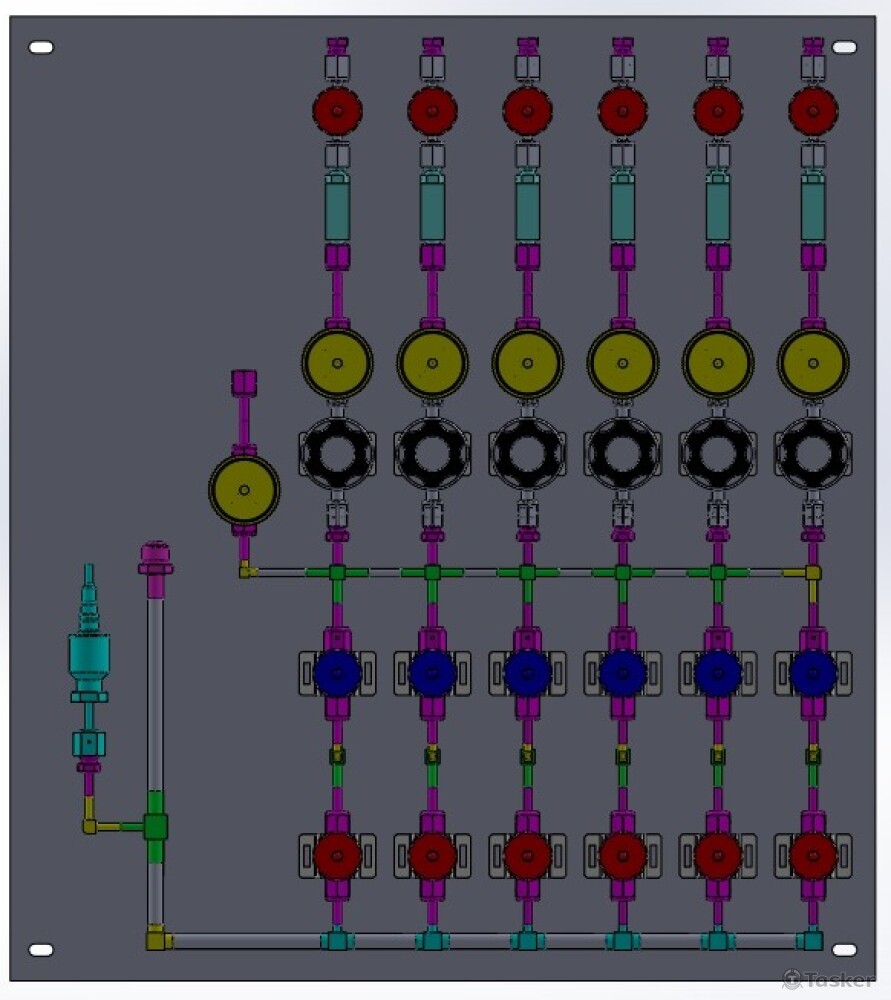Pick the bottom red valve in the third column
Screen dimensions: 891x1000
coord(527,856)
